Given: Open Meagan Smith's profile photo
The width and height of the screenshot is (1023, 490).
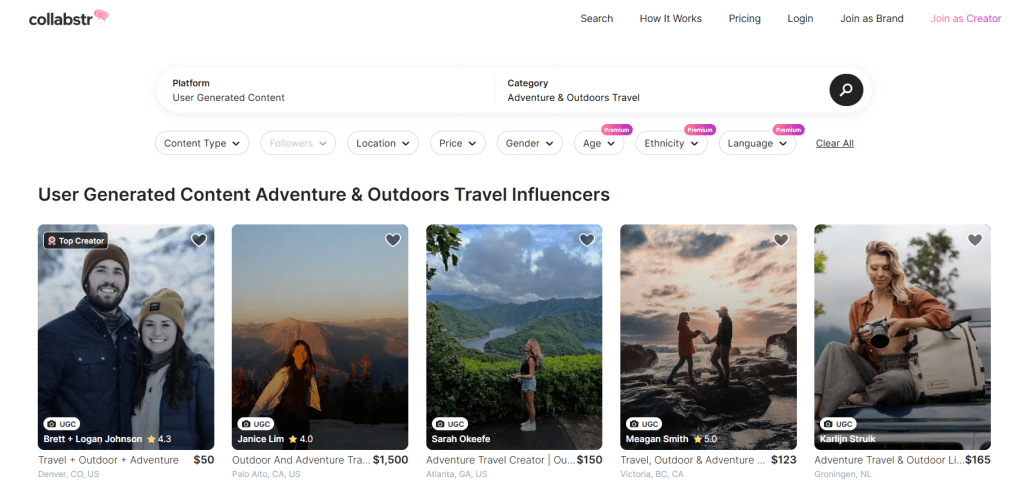Looking at the screenshot, I should [708, 330].
